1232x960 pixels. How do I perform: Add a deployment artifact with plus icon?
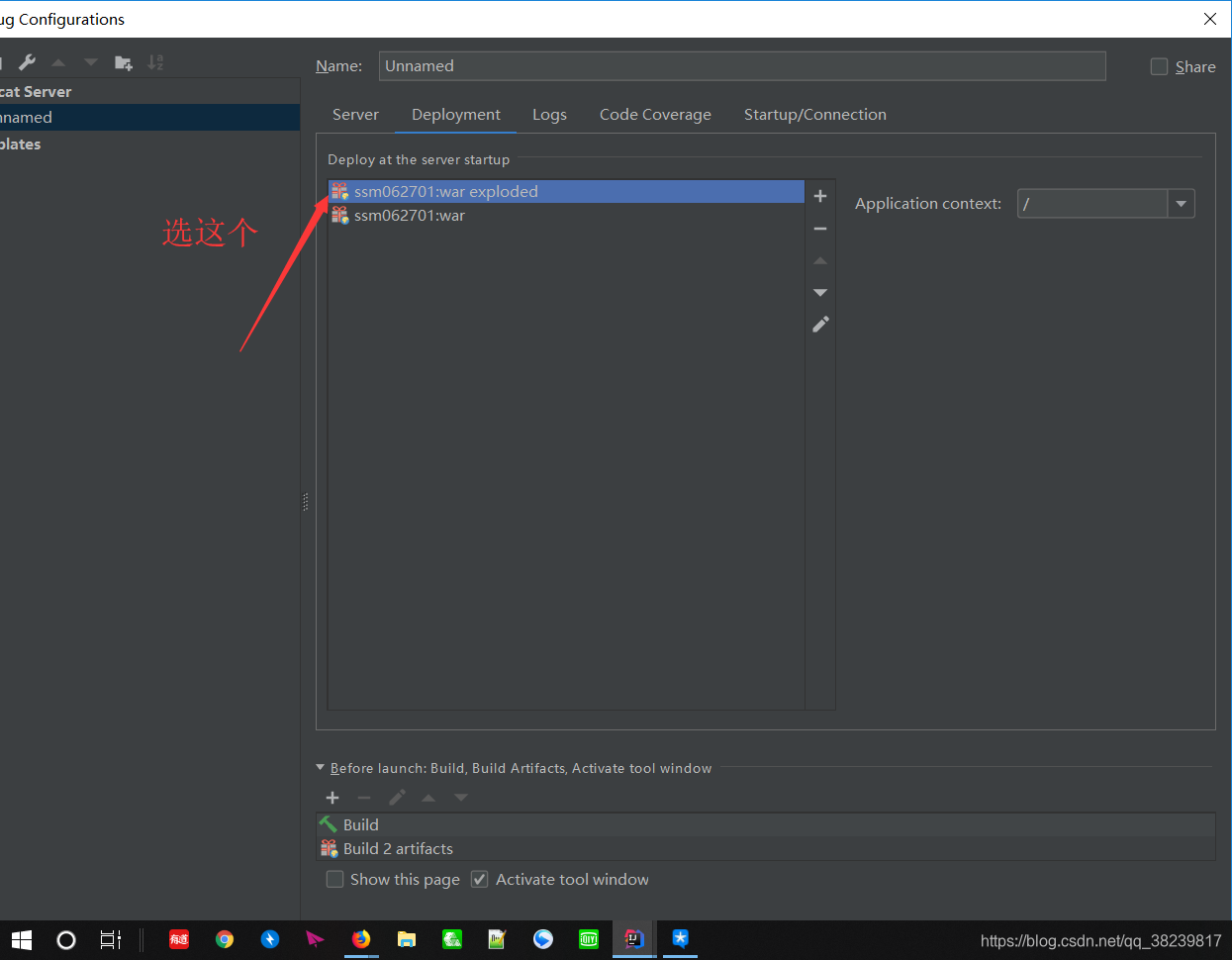pyautogui.click(x=820, y=196)
